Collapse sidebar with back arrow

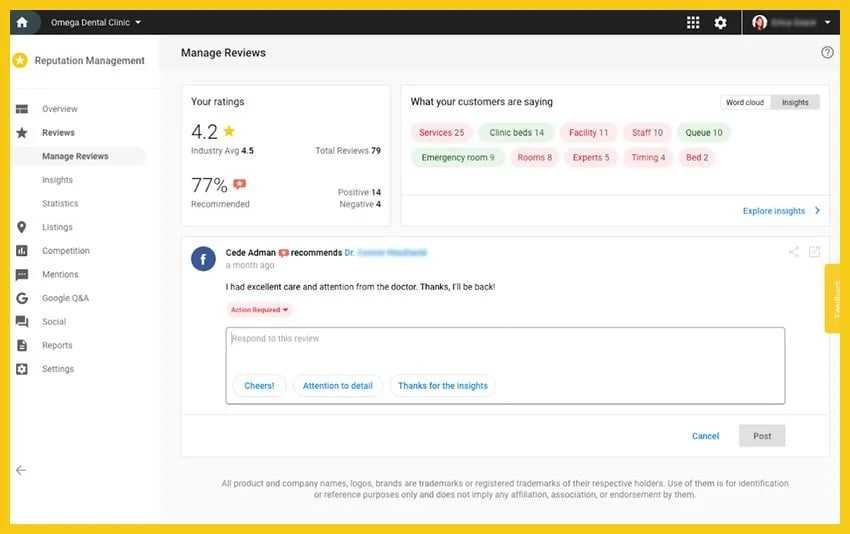(x=21, y=470)
